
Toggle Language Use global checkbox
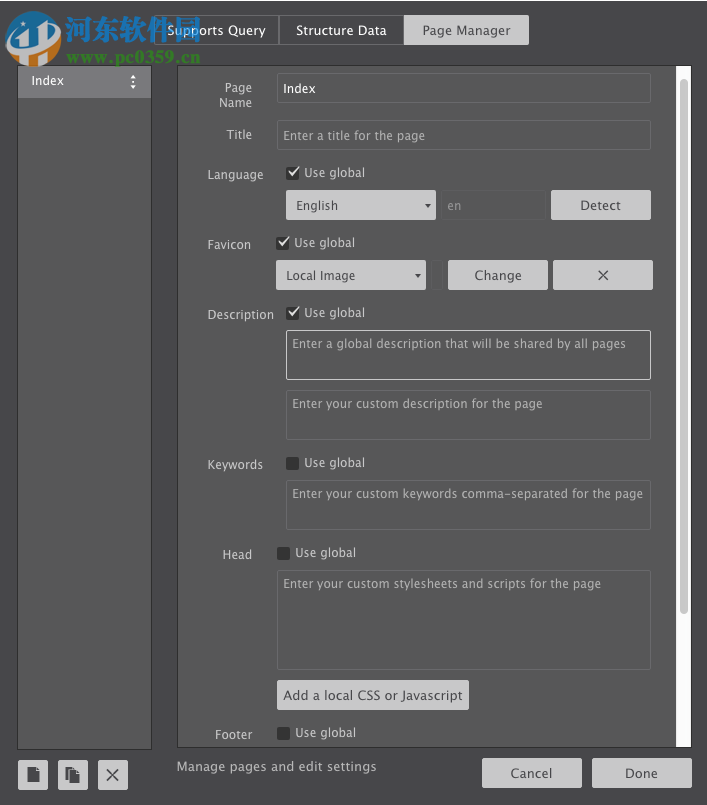[293, 172]
